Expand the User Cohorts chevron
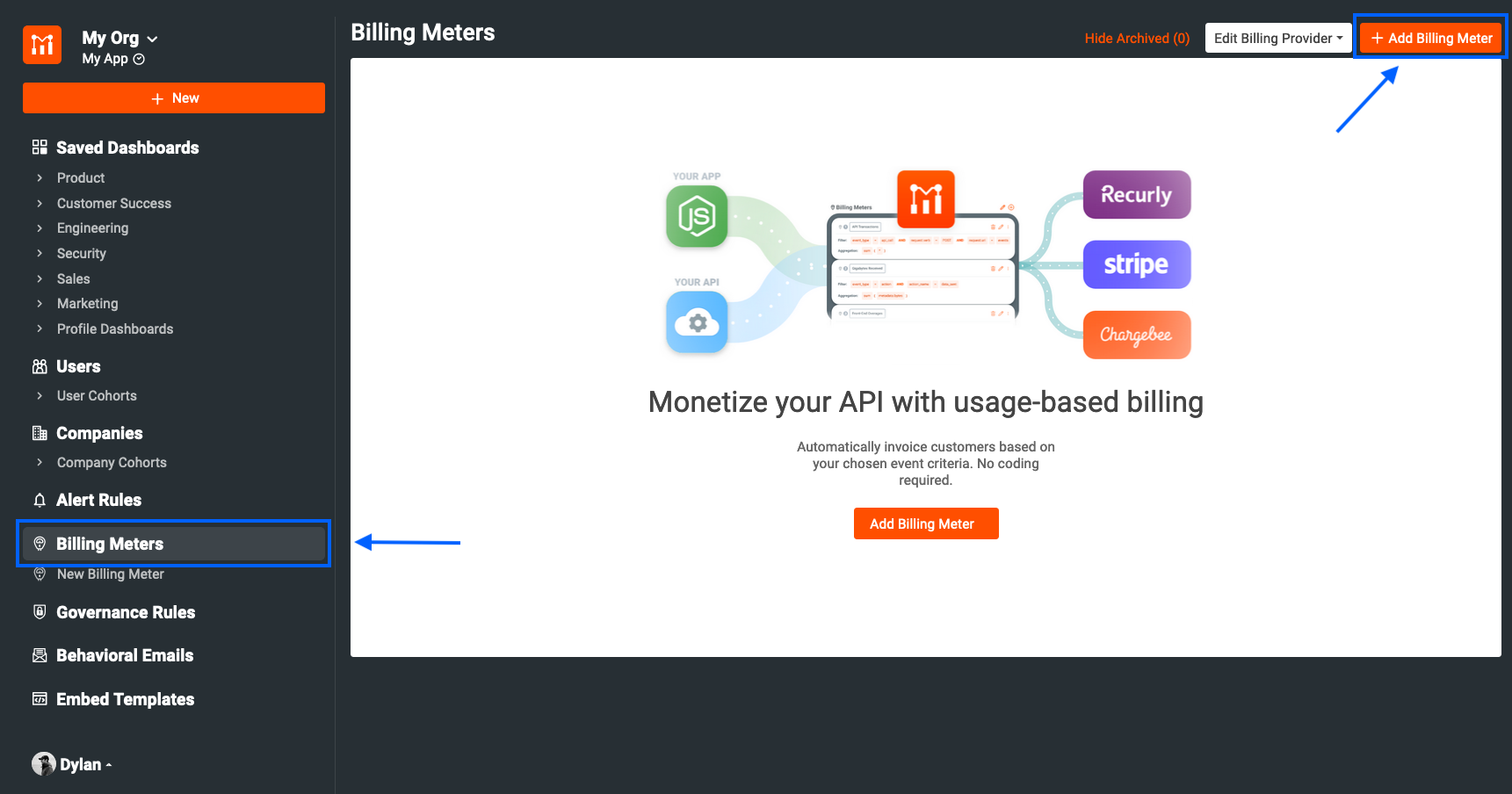The height and width of the screenshot is (794, 1512). [x=40, y=396]
